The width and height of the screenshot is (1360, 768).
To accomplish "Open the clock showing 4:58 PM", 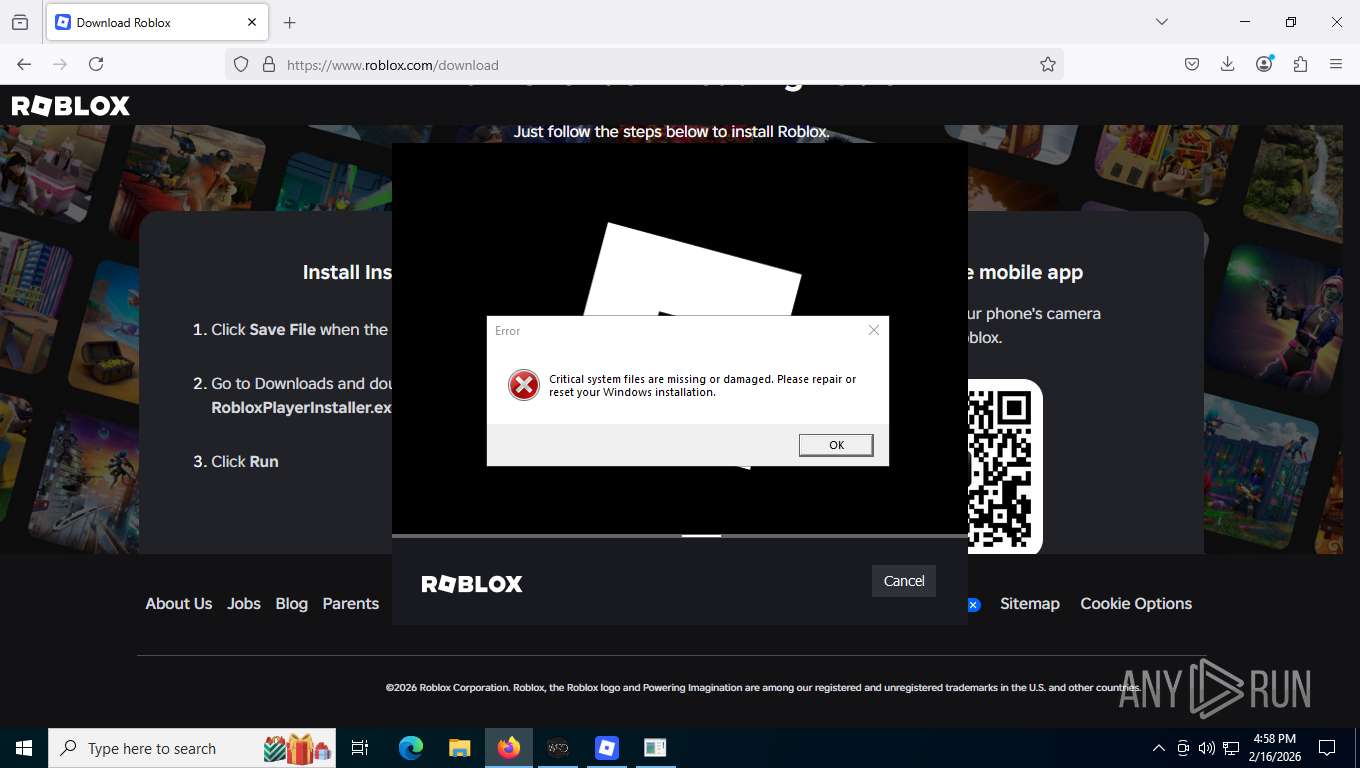I will [x=1274, y=748].
